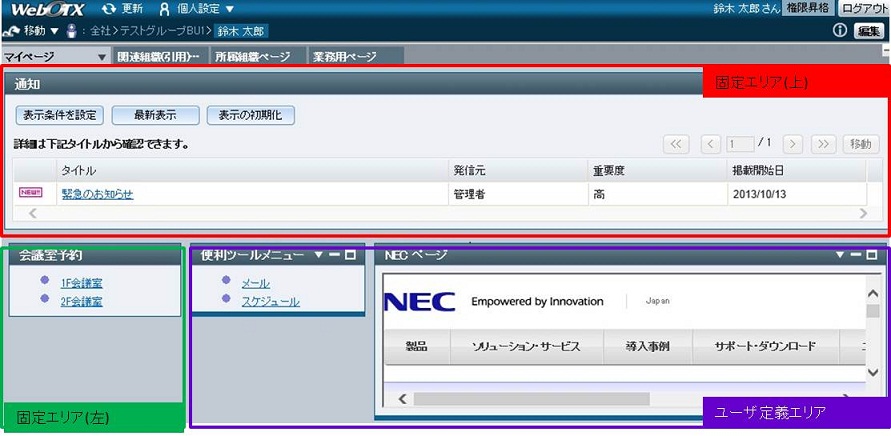Image resolution: width=891 pixels, height=436 pixels.
Task: Jump to the last notification page
Action: point(825,144)
